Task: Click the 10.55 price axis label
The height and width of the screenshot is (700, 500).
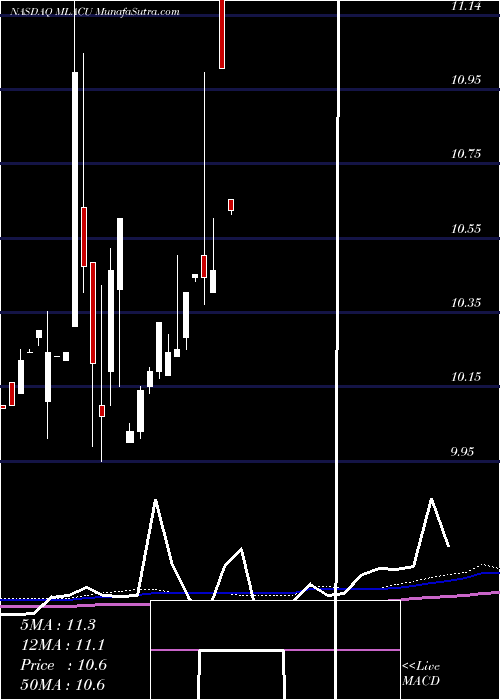Action: [467, 229]
